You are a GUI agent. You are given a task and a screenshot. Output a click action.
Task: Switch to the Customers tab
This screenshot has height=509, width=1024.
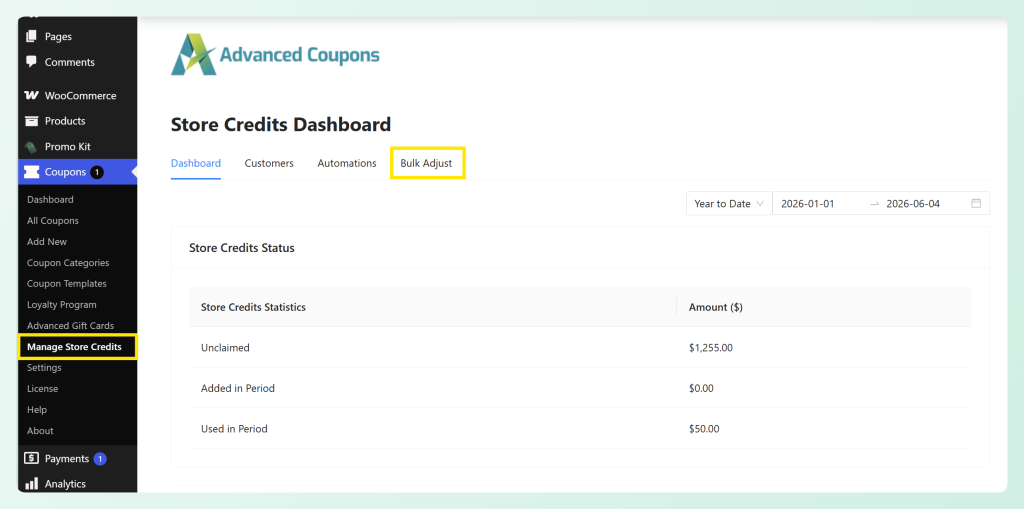[x=269, y=163]
